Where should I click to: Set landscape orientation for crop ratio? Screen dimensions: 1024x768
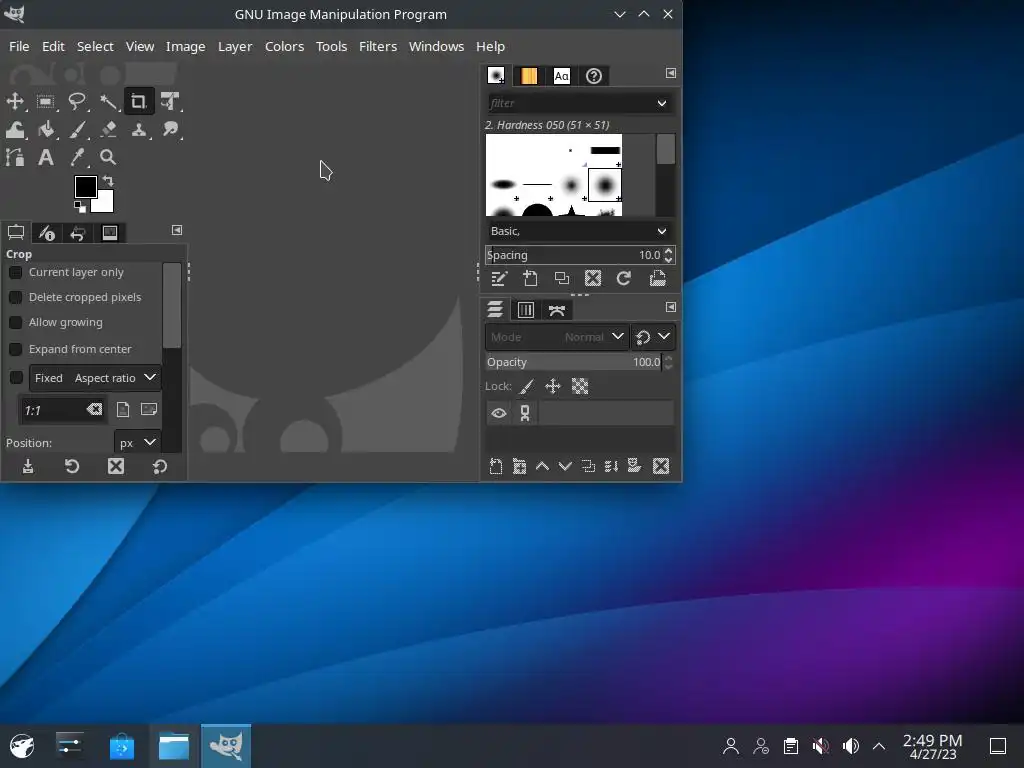tap(149, 409)
